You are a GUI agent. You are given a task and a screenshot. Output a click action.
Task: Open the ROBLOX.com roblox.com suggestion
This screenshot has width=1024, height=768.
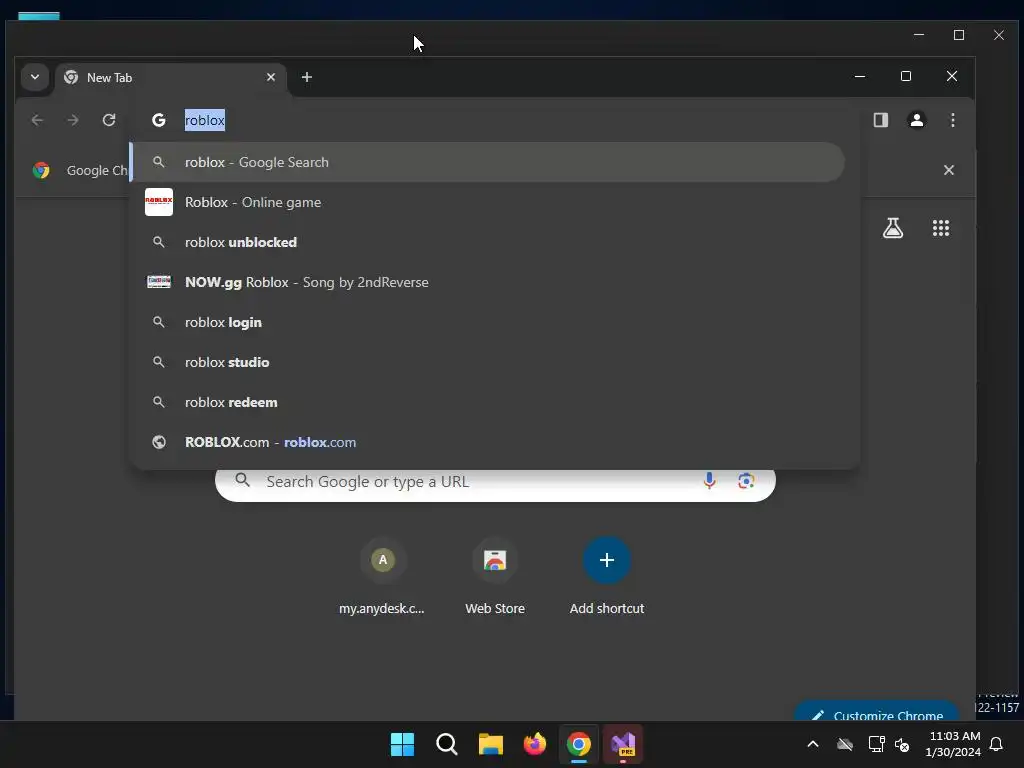(x=488, y=442)
